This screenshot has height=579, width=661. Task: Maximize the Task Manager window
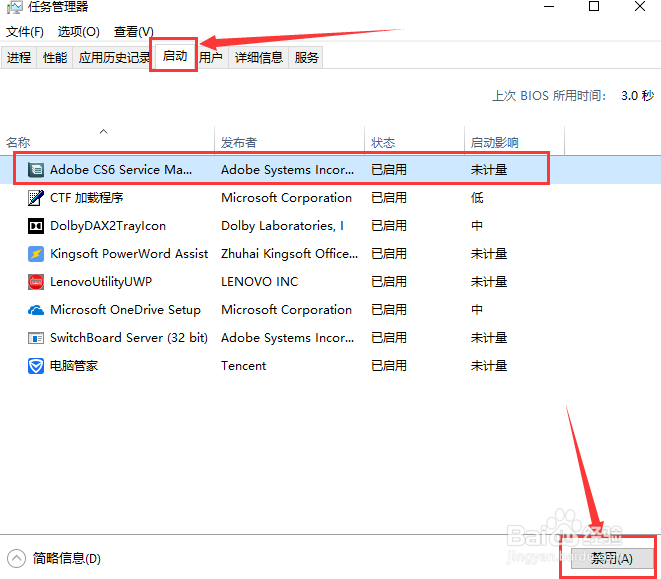click(x=594, y=6)
